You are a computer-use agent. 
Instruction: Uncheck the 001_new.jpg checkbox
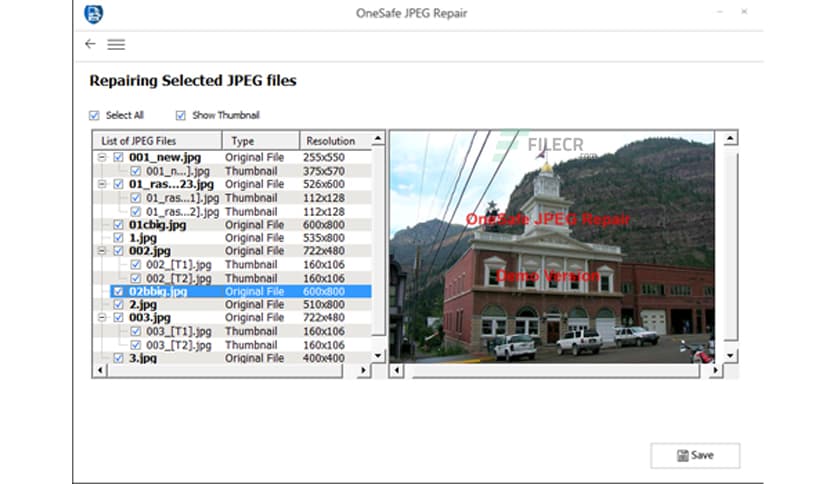118,157
